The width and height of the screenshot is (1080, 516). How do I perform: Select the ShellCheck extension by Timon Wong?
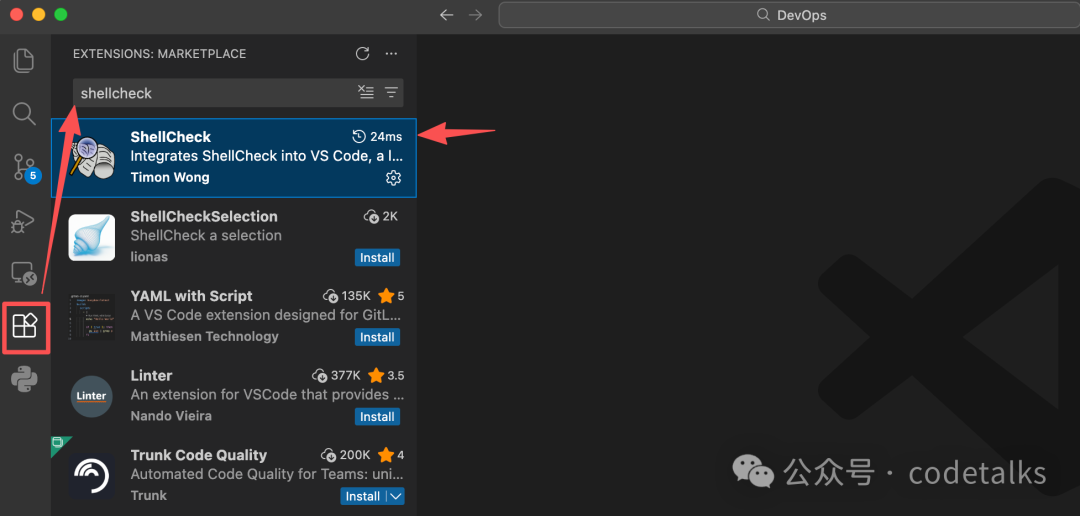pos(234,158)
